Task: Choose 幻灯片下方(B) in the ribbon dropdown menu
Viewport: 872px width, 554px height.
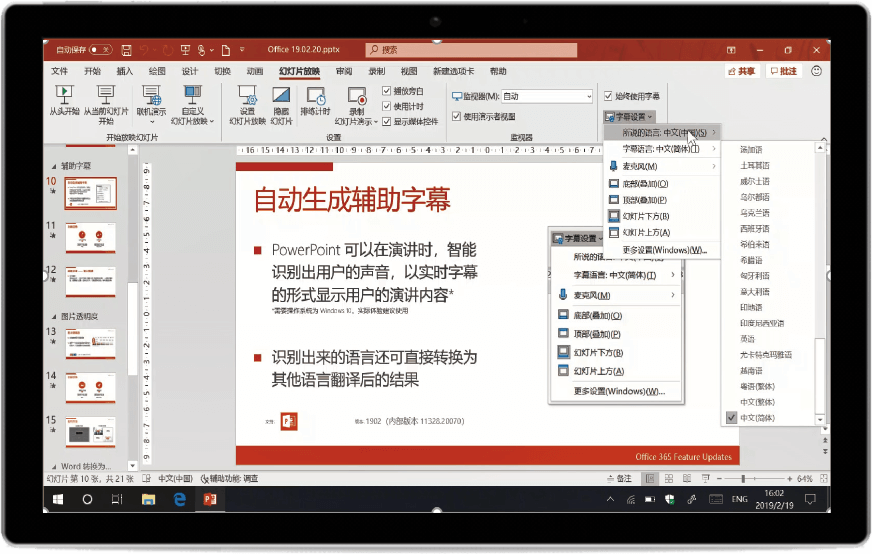Action: pyautogui.click(x=662, y=216)
